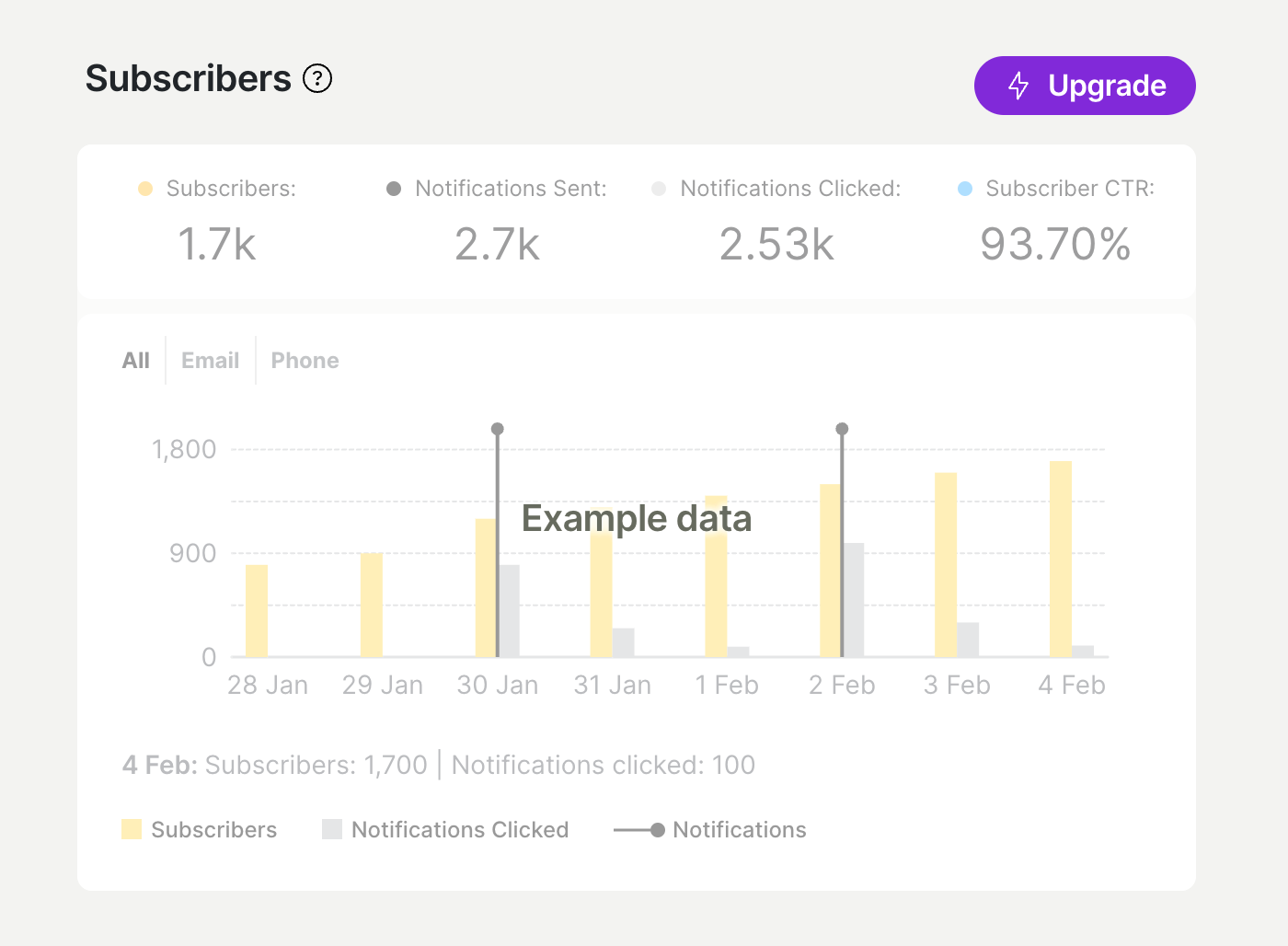Image resolution: width=1288 pixels, height=946 pixels.
Task: Toggle the Subscribers series in the legend
Action: pos(213,829)
